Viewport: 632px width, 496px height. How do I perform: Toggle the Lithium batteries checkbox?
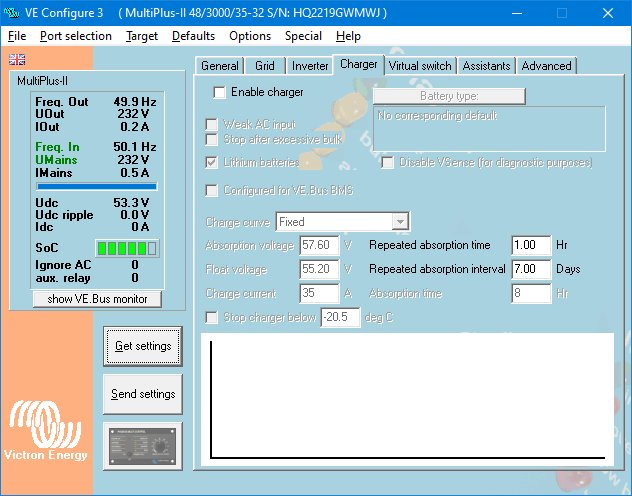click(212, 162)
